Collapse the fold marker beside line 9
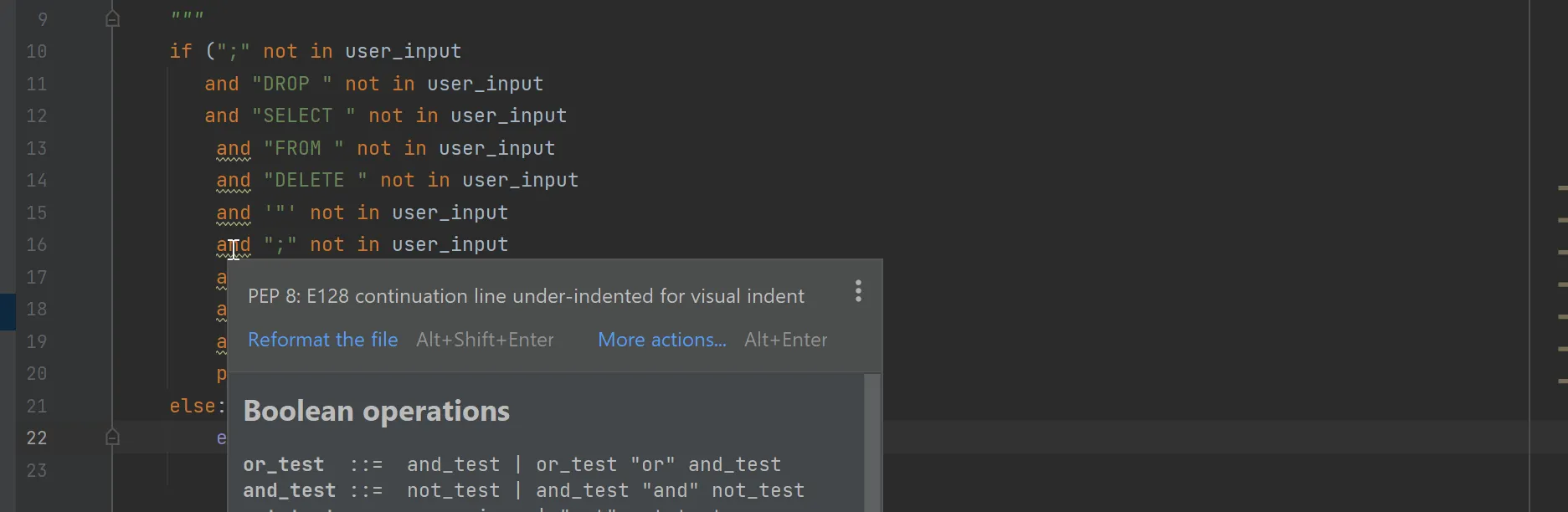This screenshot has height=512, width=1568. 113,18
